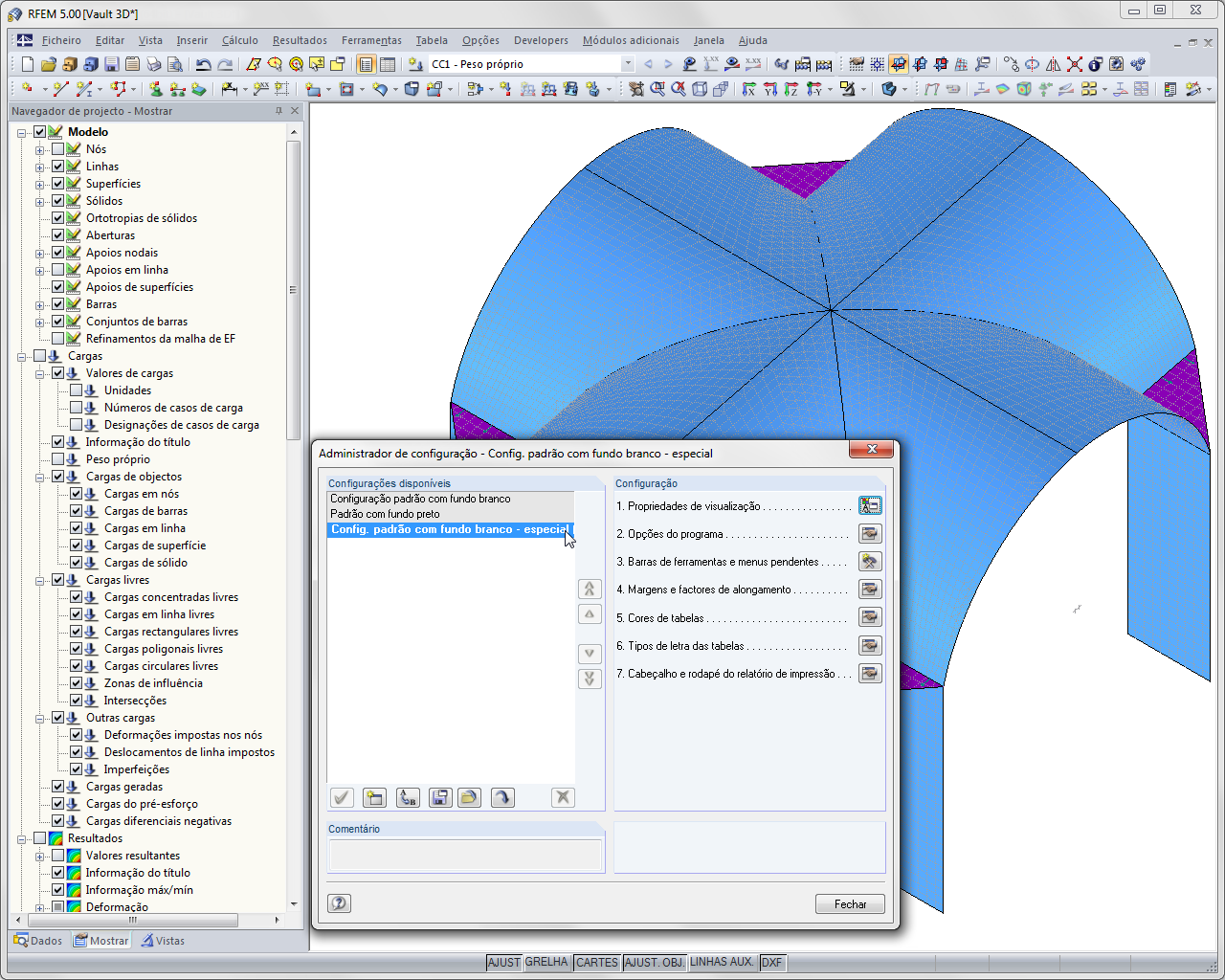Click in the Comentário text field
Screen dimensions: 1225x980
click(x=465, y=855)
